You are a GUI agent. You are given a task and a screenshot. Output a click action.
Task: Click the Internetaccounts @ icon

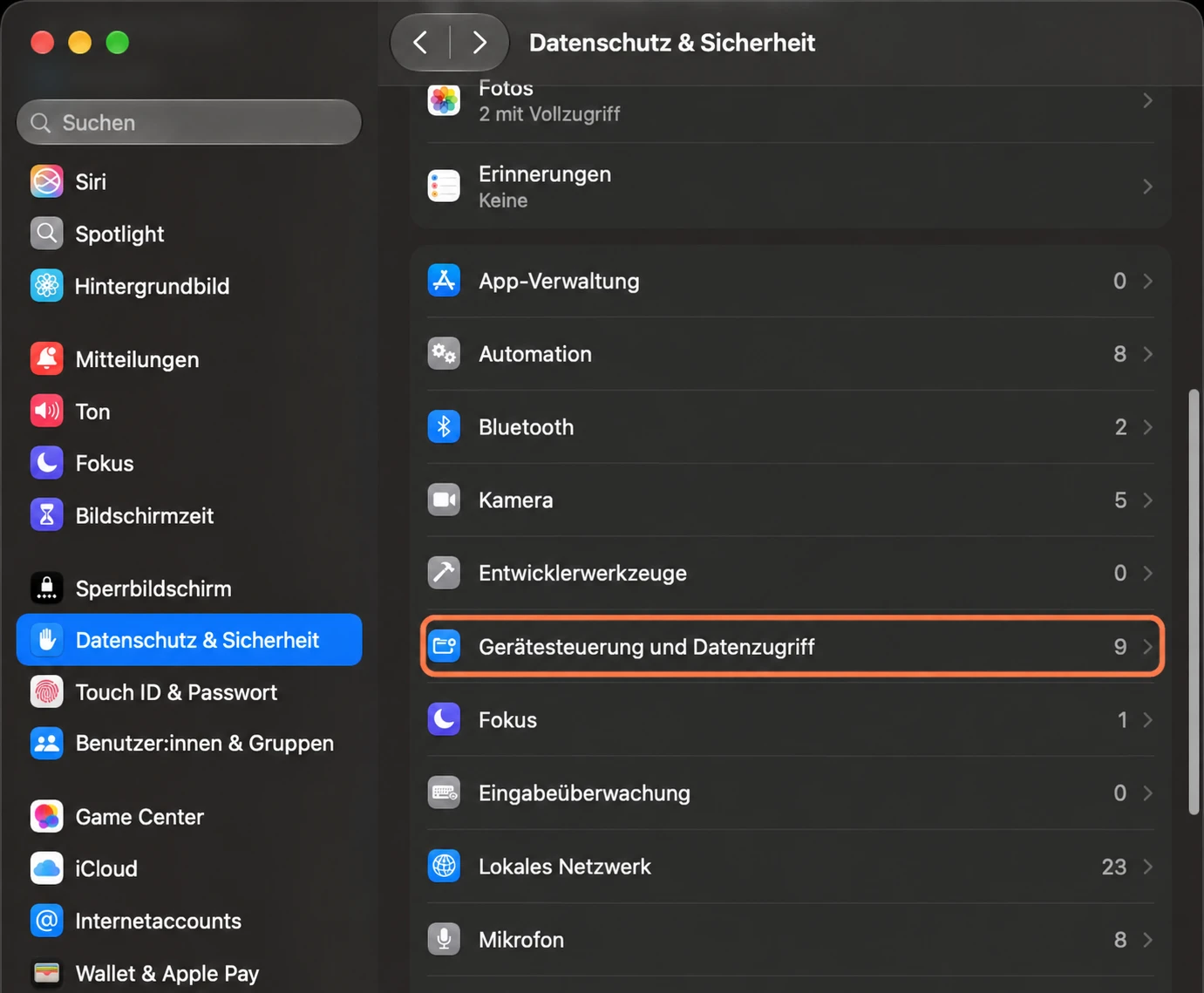coord(47,921)
